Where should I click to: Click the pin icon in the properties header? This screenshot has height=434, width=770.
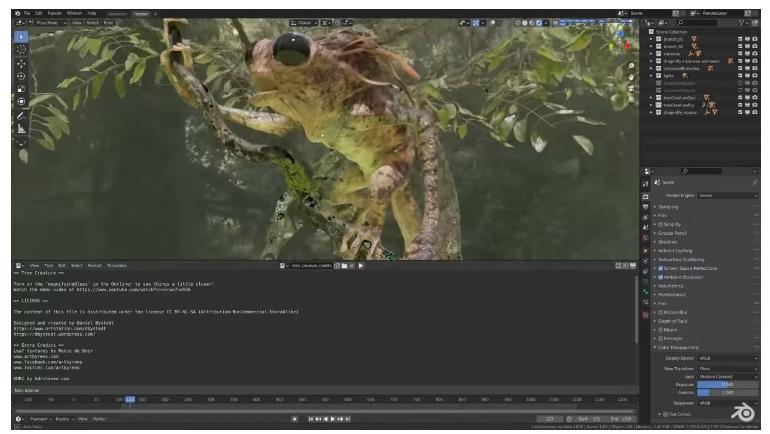coord(755,182)
